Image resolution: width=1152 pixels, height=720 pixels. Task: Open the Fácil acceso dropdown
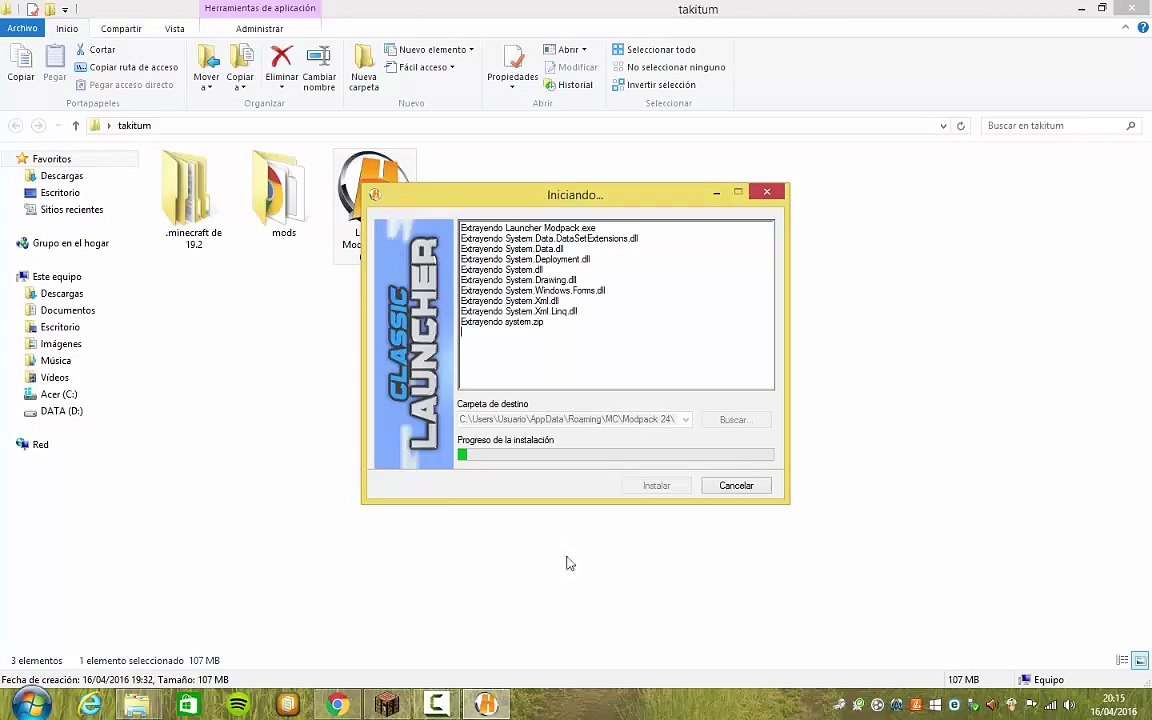[x=420, y=67]
